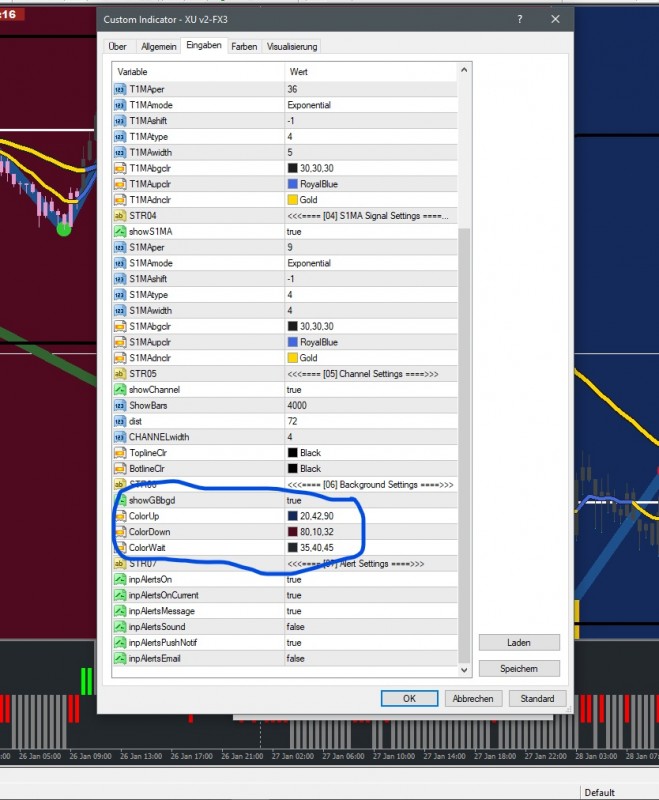659x800 pixels.
Task: Click the showS1MA boolean icon
Action: 120,232
